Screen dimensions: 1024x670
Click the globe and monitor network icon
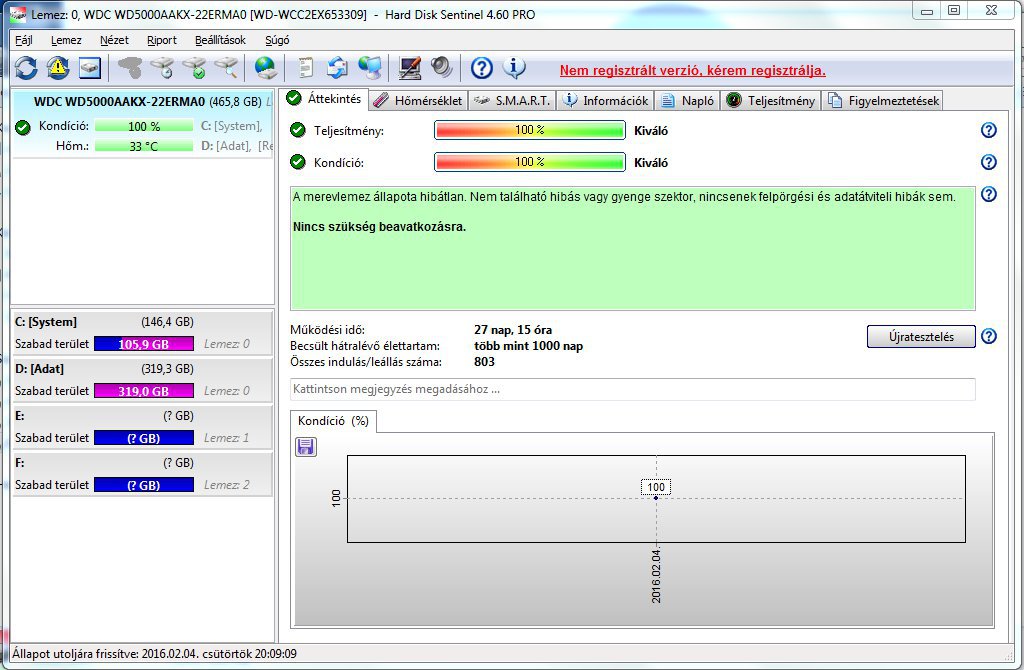coord(370,68)
